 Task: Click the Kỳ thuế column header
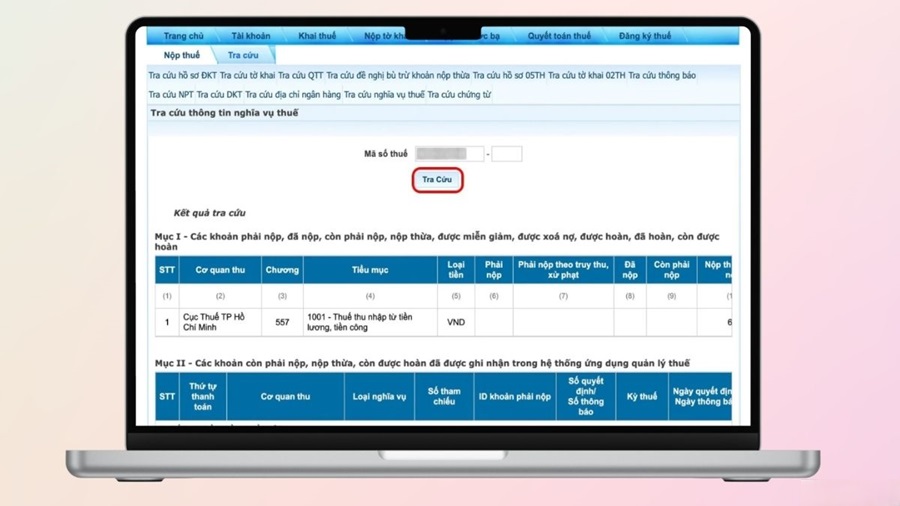pyautogui.click(x=642, y=396)
